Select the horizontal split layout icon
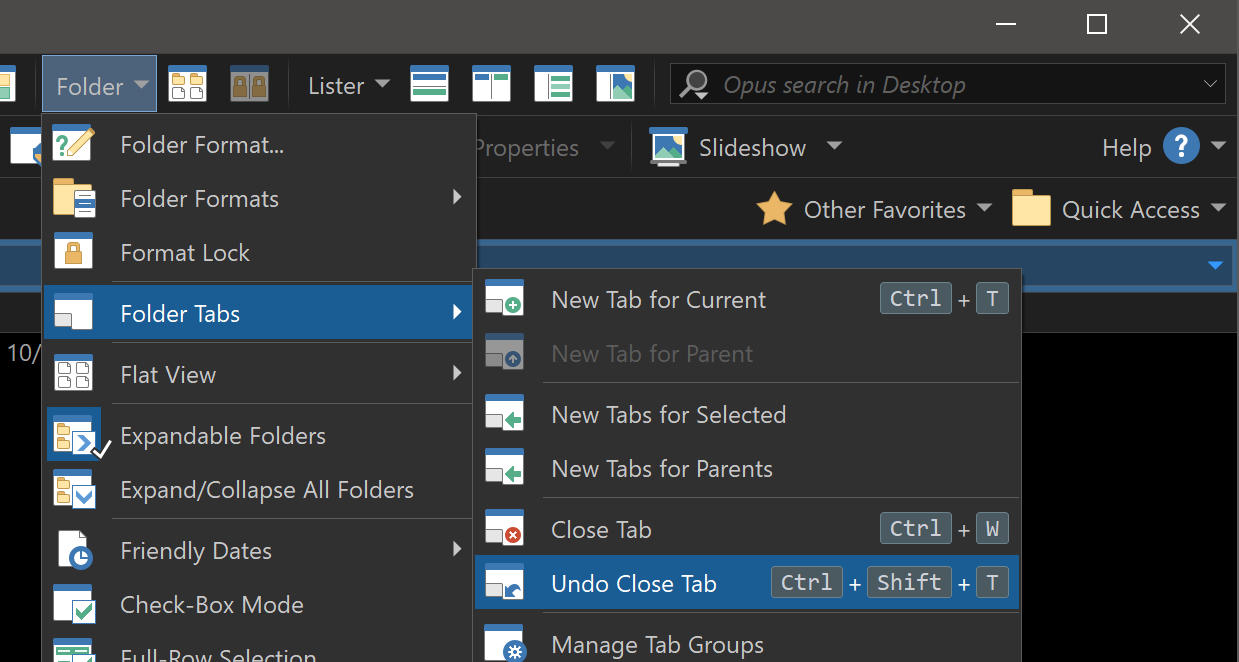 pos(429,84)
